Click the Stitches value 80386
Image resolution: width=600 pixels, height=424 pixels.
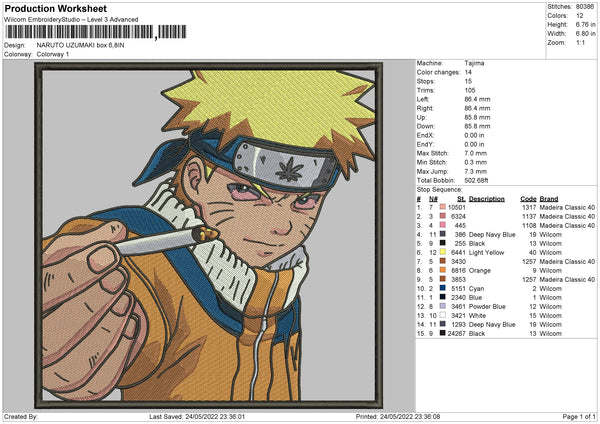(x=585, y=7)
